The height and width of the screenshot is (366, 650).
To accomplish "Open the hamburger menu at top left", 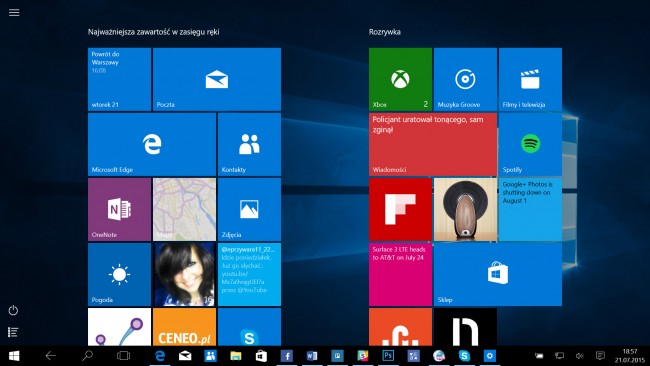I will (x=14, y=12).
